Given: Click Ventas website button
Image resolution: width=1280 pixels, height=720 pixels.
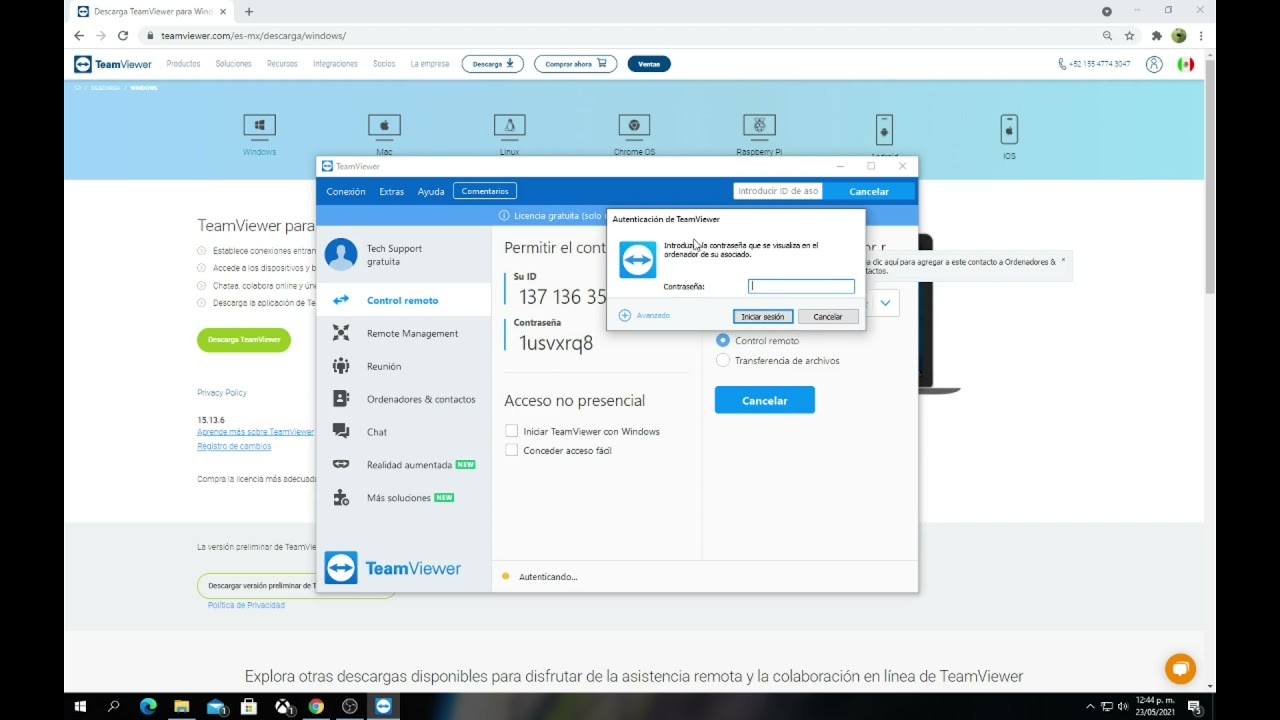Looking at the screenshot, I should pyautogui.click(x=649, y=64).
